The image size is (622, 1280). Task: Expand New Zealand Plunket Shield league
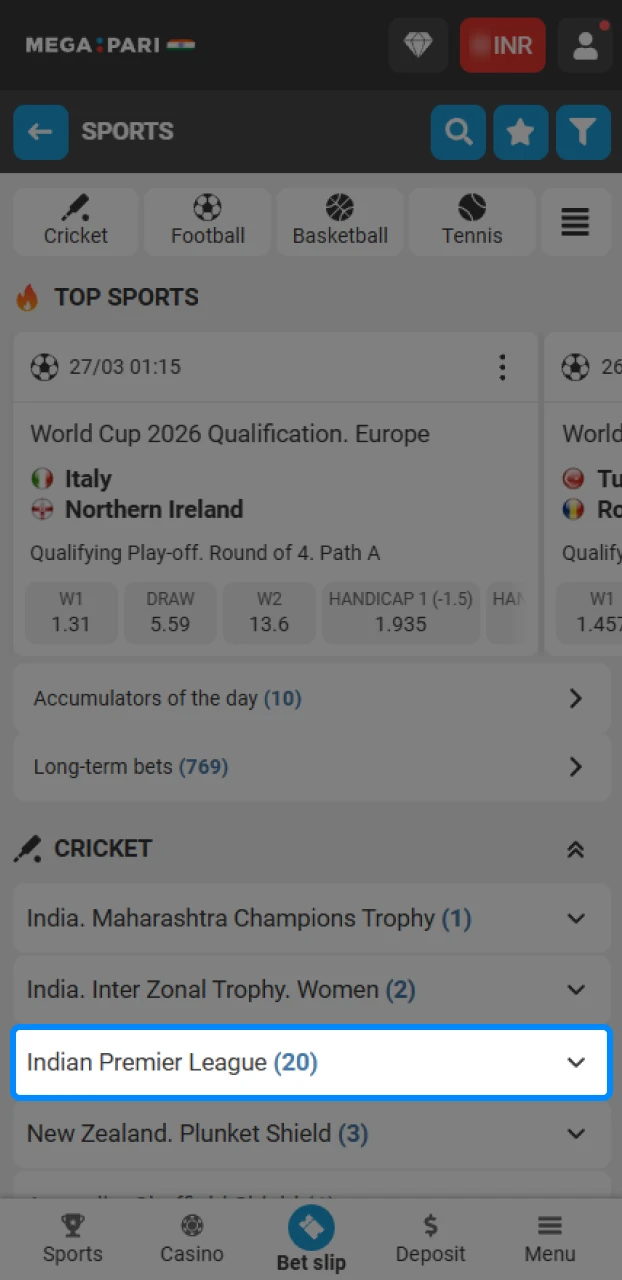(311, 1134)
